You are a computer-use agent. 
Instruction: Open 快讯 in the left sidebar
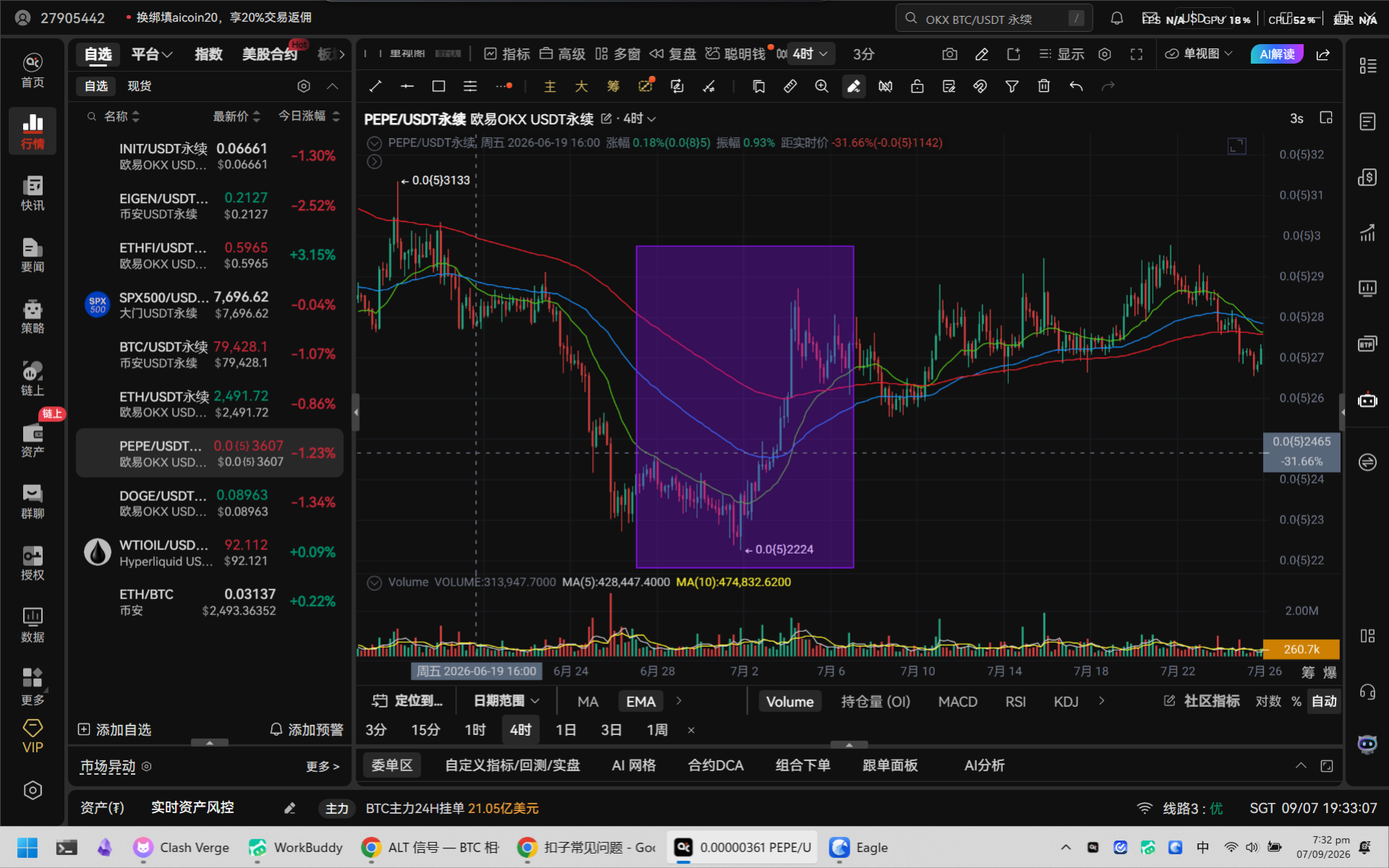click(33, 193)
